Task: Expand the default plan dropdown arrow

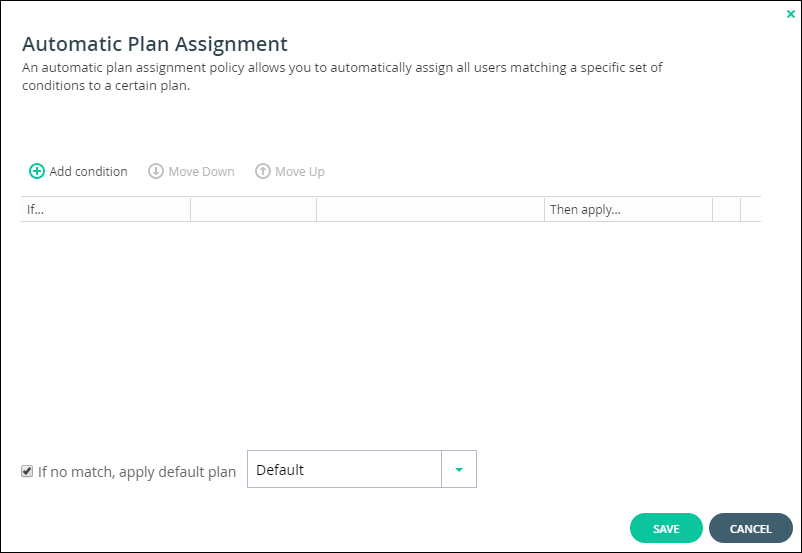Action: coord(459,470)
